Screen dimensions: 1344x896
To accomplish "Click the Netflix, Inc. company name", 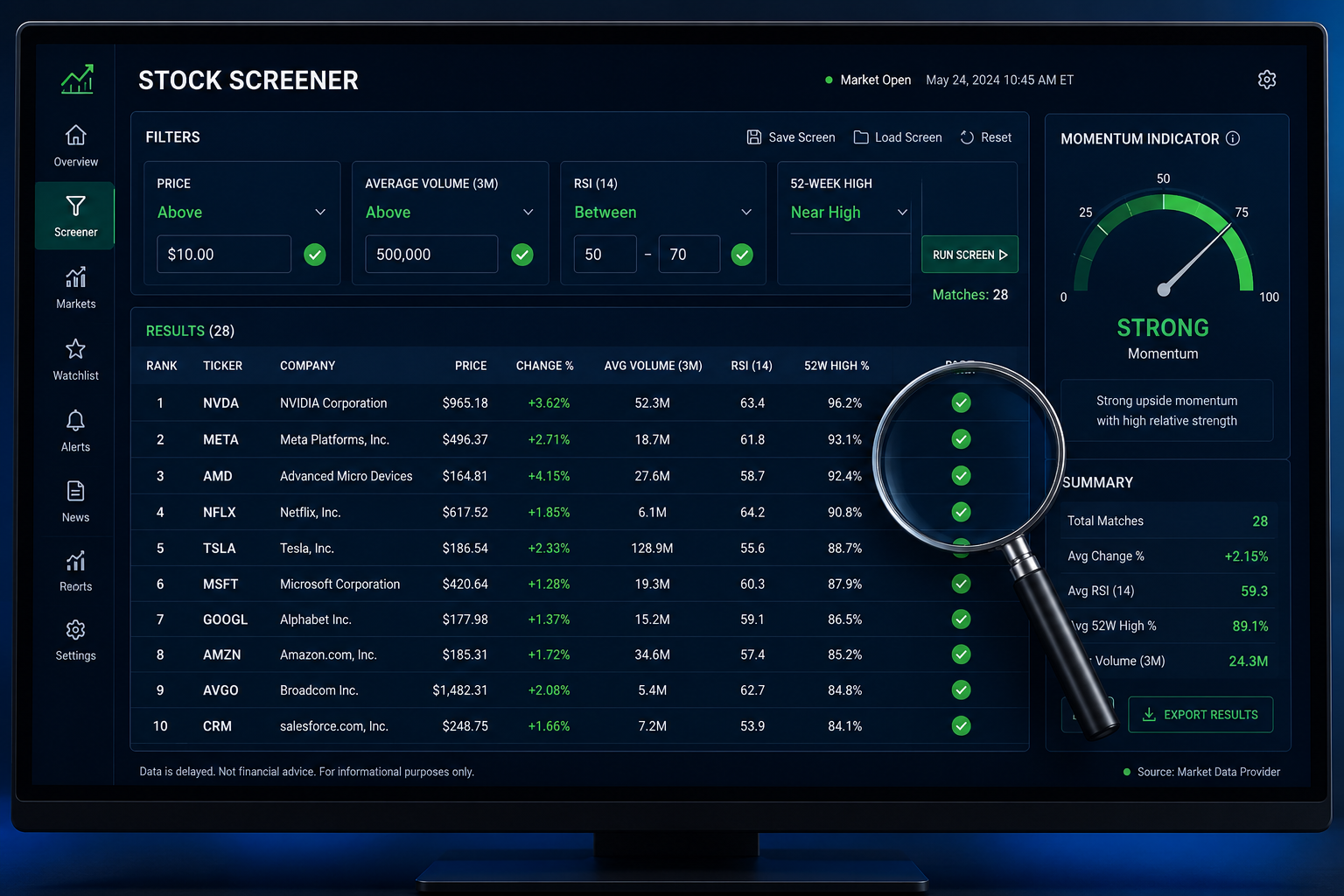I will [x=311, y=513].
